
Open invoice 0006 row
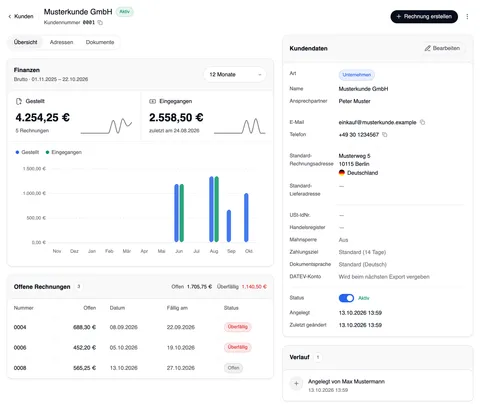tap(140, 348)
